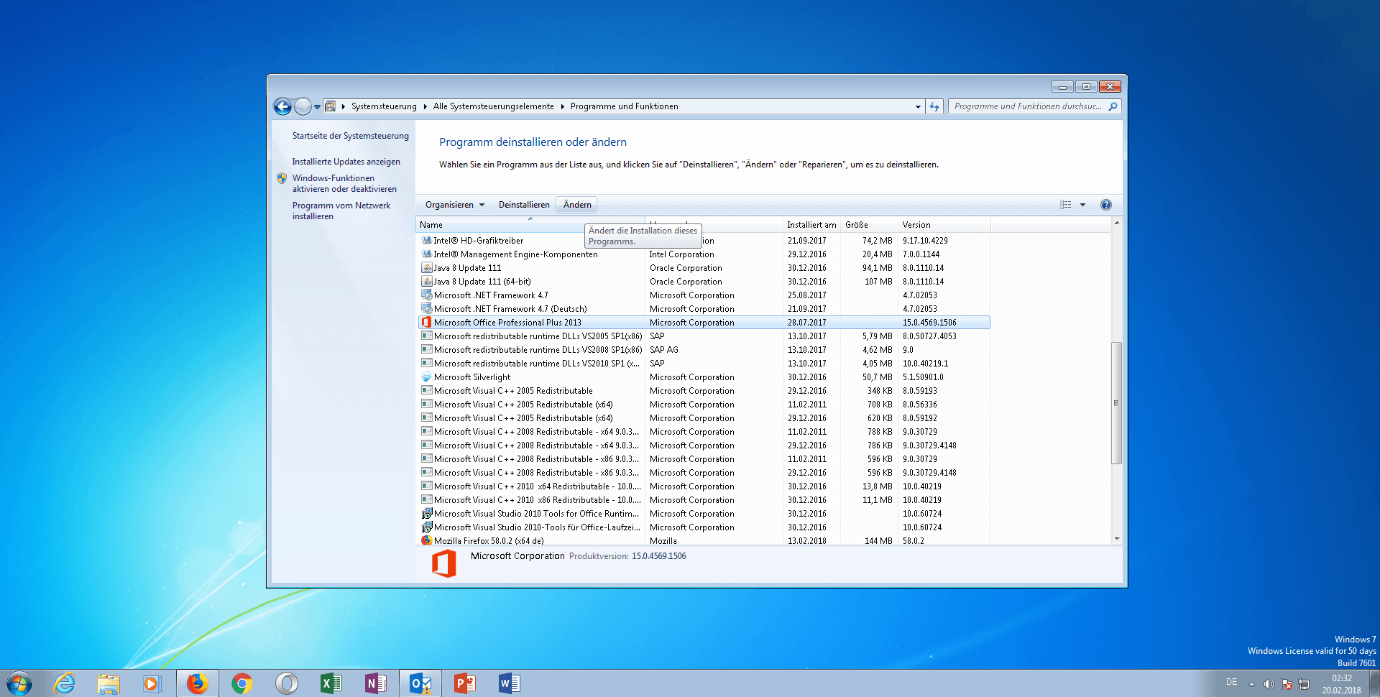Click the Microsoft Office icon in the selected row
This screenshot has height=697, width=1380.
point(426,322)
